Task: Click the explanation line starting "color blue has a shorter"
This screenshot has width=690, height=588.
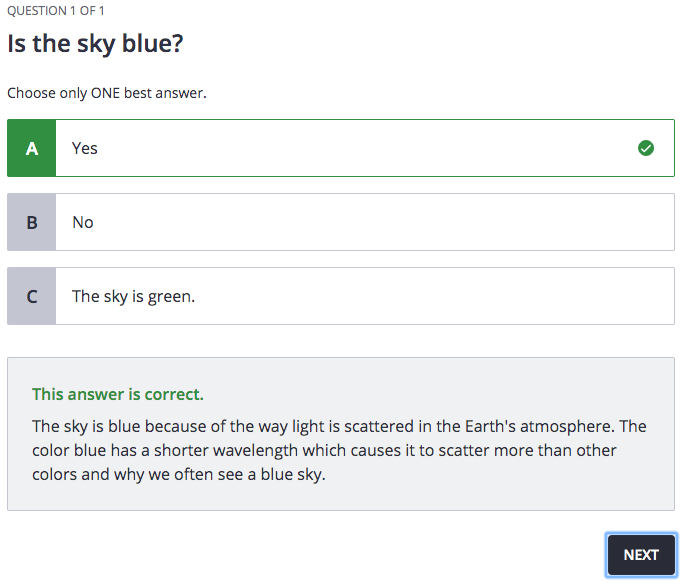Action: point(324,450)
